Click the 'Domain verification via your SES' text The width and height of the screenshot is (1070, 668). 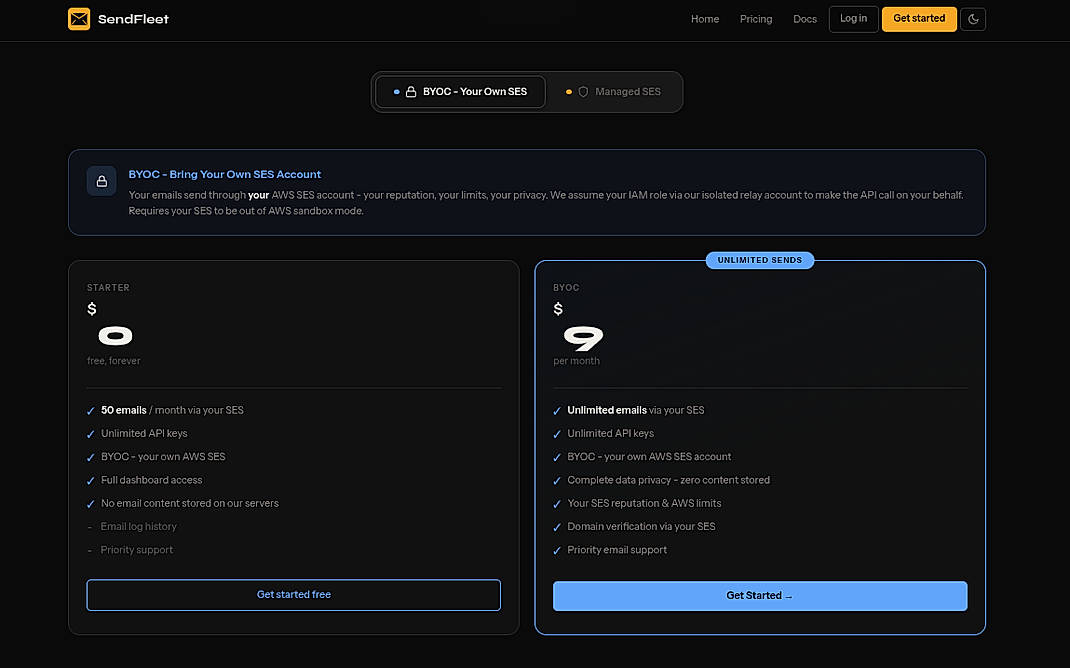point(641,526)
